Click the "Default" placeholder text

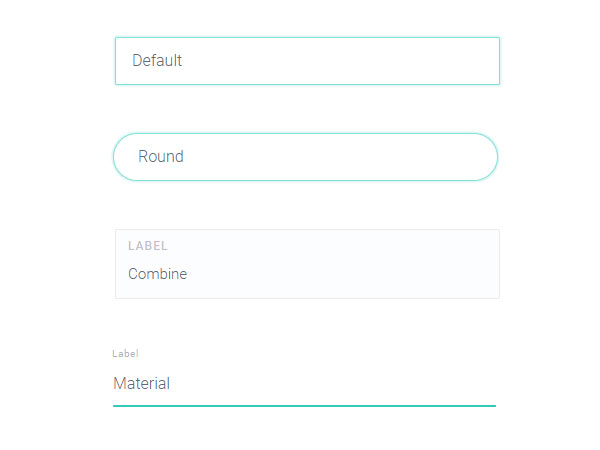coord(157,61)
